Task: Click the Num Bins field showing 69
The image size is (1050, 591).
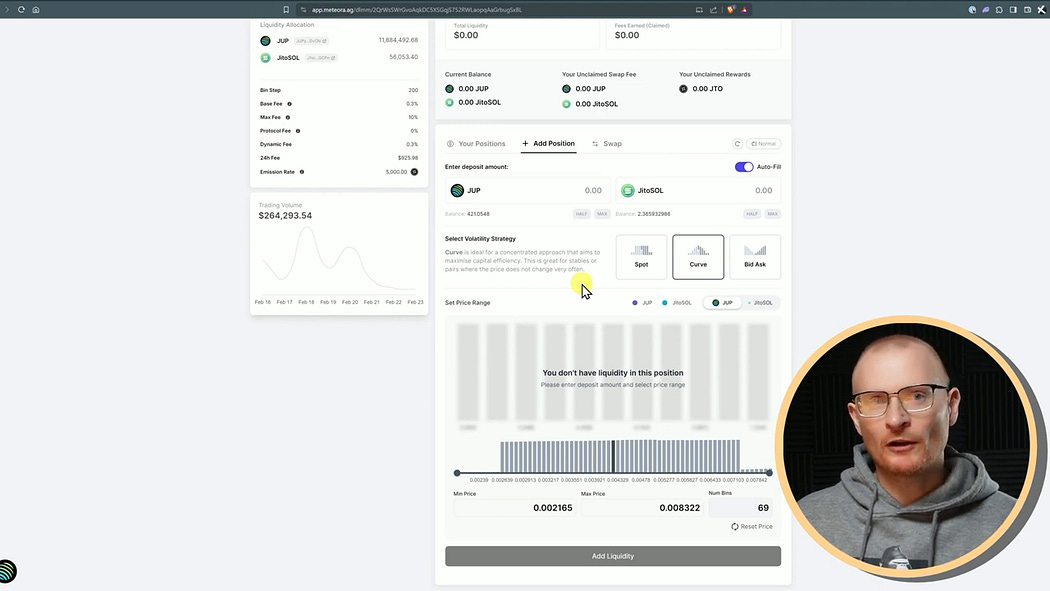Action: 741,508
